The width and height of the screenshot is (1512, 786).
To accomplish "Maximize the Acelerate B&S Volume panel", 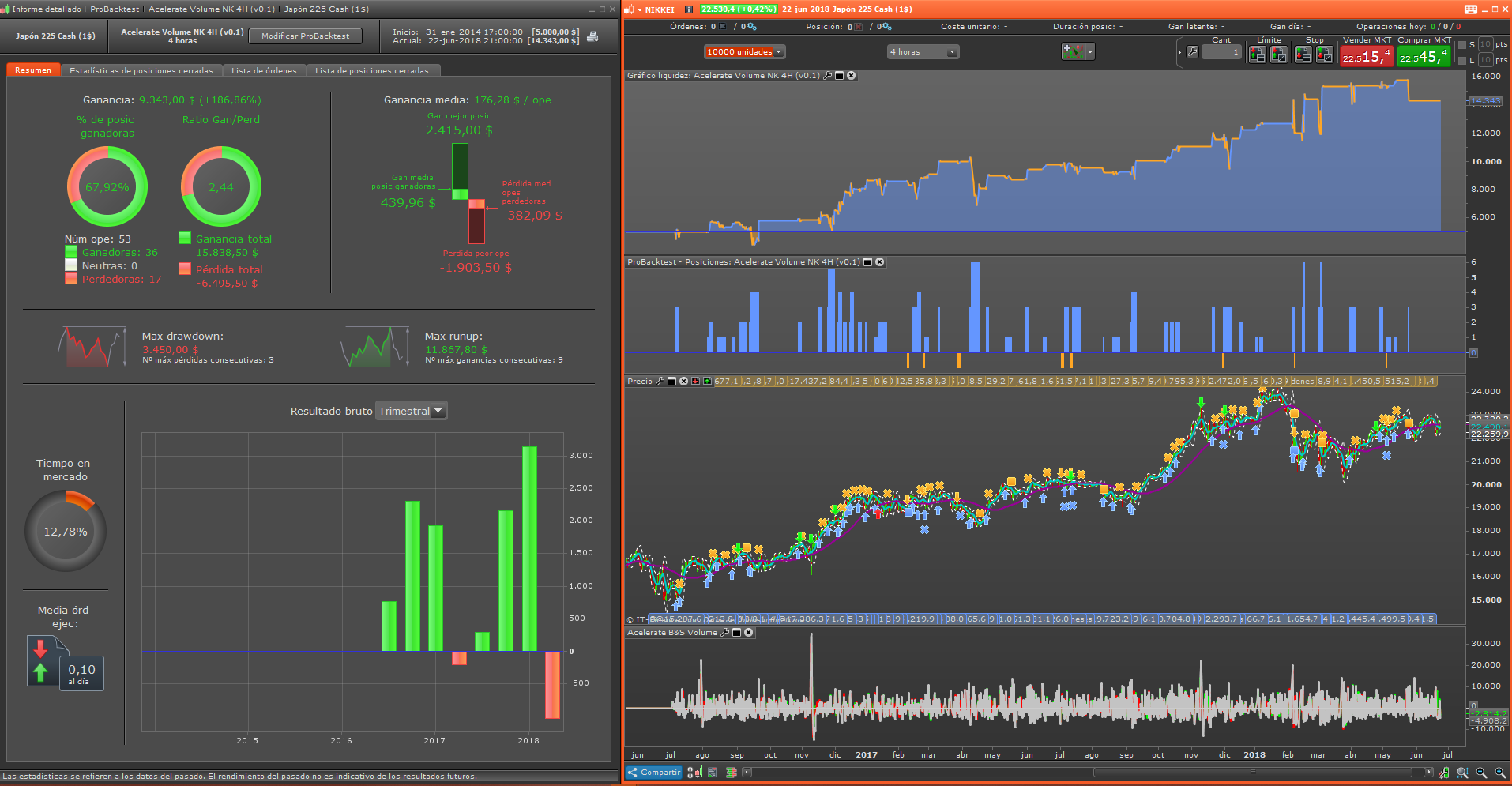I will (736, 633).
